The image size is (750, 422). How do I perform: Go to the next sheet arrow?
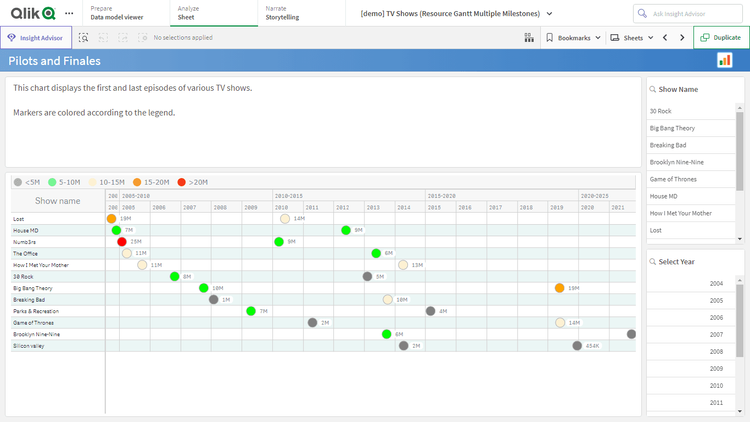[682, 37]
